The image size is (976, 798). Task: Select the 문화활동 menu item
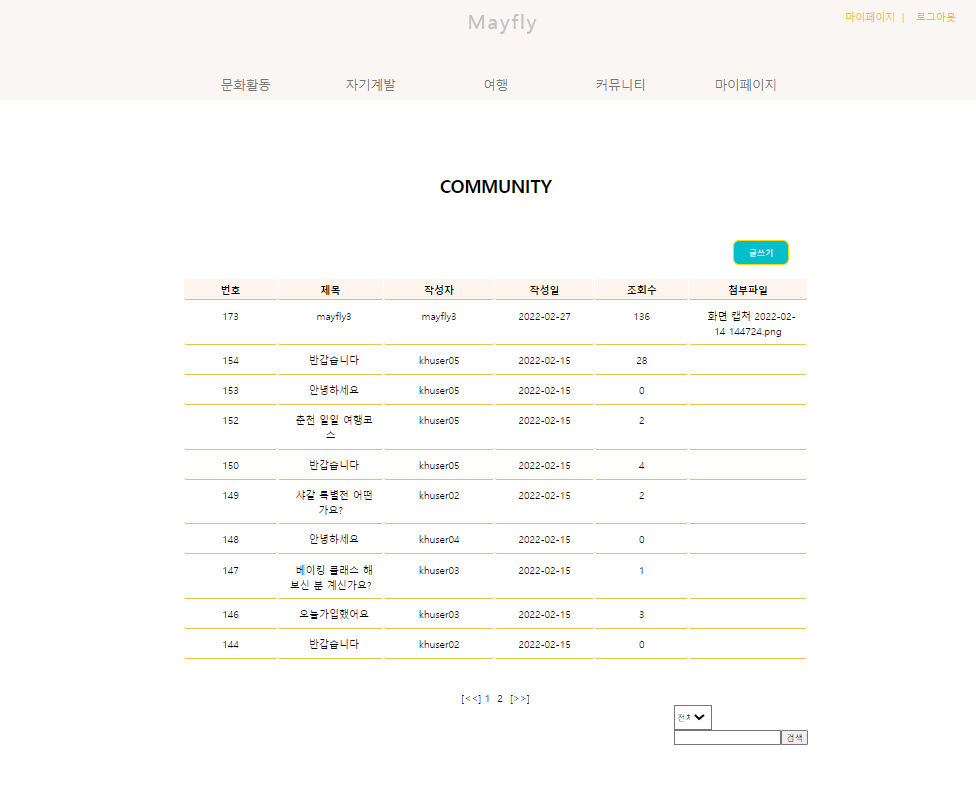247,85
